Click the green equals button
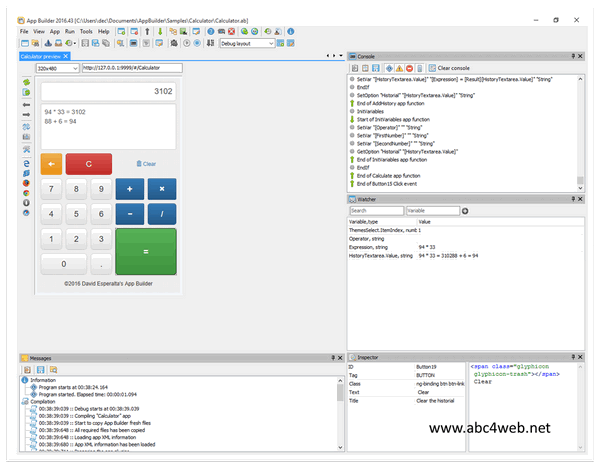This screenshot has width=600, height=468. [145, 250]
